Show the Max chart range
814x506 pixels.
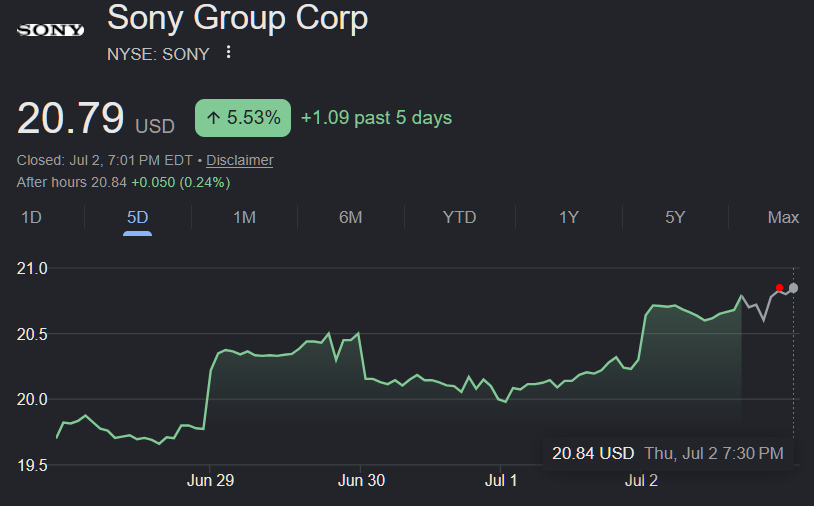pos(783,217)
